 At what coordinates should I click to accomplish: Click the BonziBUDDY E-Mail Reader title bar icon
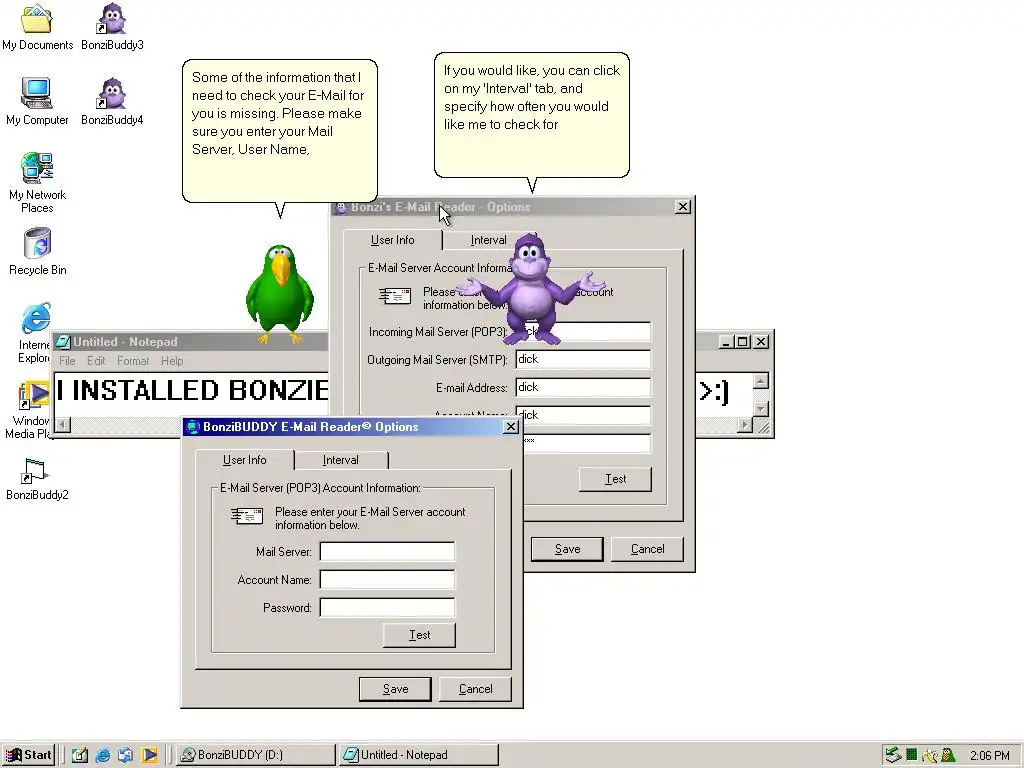192,427
